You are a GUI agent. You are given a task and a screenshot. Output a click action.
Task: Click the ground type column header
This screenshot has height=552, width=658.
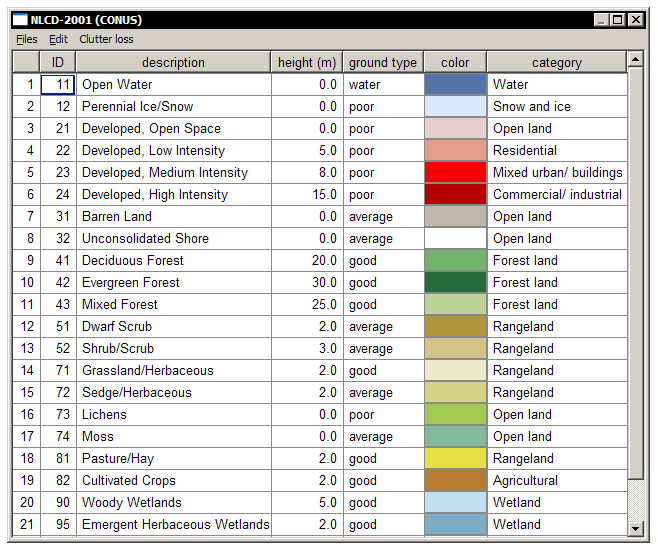(382, 62)
